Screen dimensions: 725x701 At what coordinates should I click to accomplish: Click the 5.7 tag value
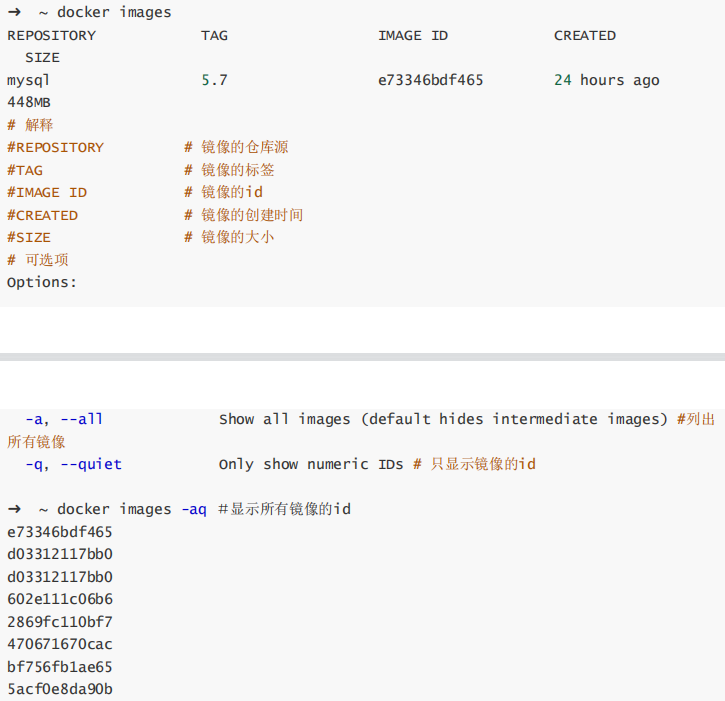(x=214, y=80)
